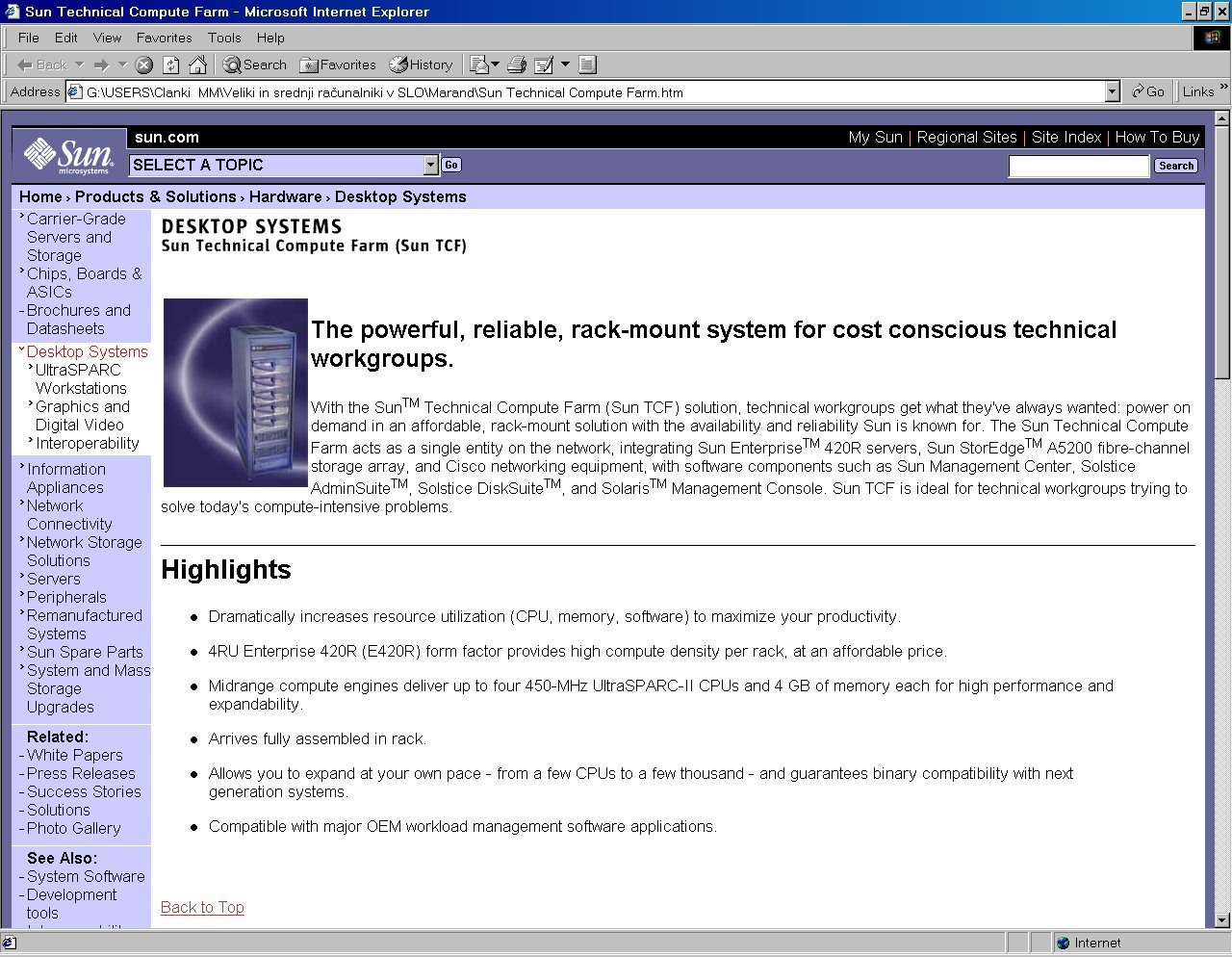Select Desktop Systems in sidebar
The image size is (1232, 957).
[88, 351]
